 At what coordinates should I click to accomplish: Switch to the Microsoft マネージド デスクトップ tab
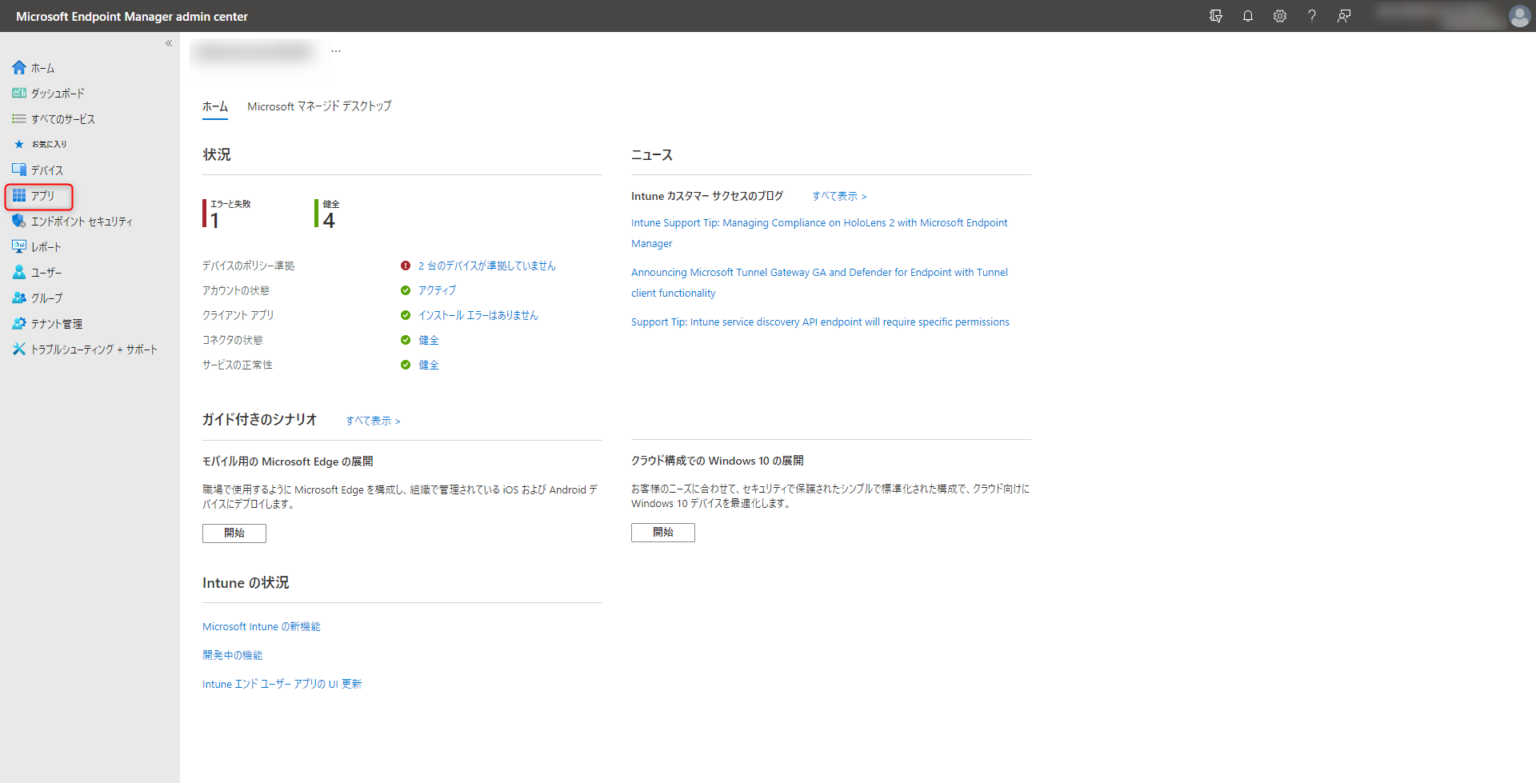click(x=319, y=106)
